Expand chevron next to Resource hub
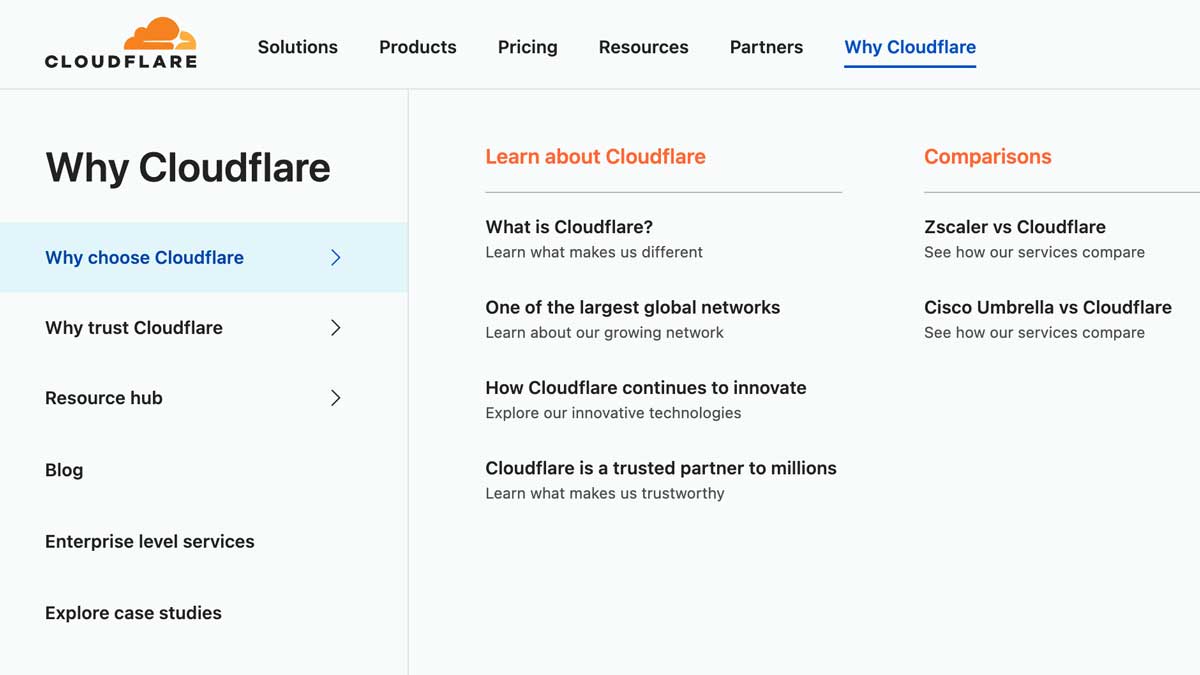Image resolution: width=1200 pixels, height=675 pixels. [336, 397]
